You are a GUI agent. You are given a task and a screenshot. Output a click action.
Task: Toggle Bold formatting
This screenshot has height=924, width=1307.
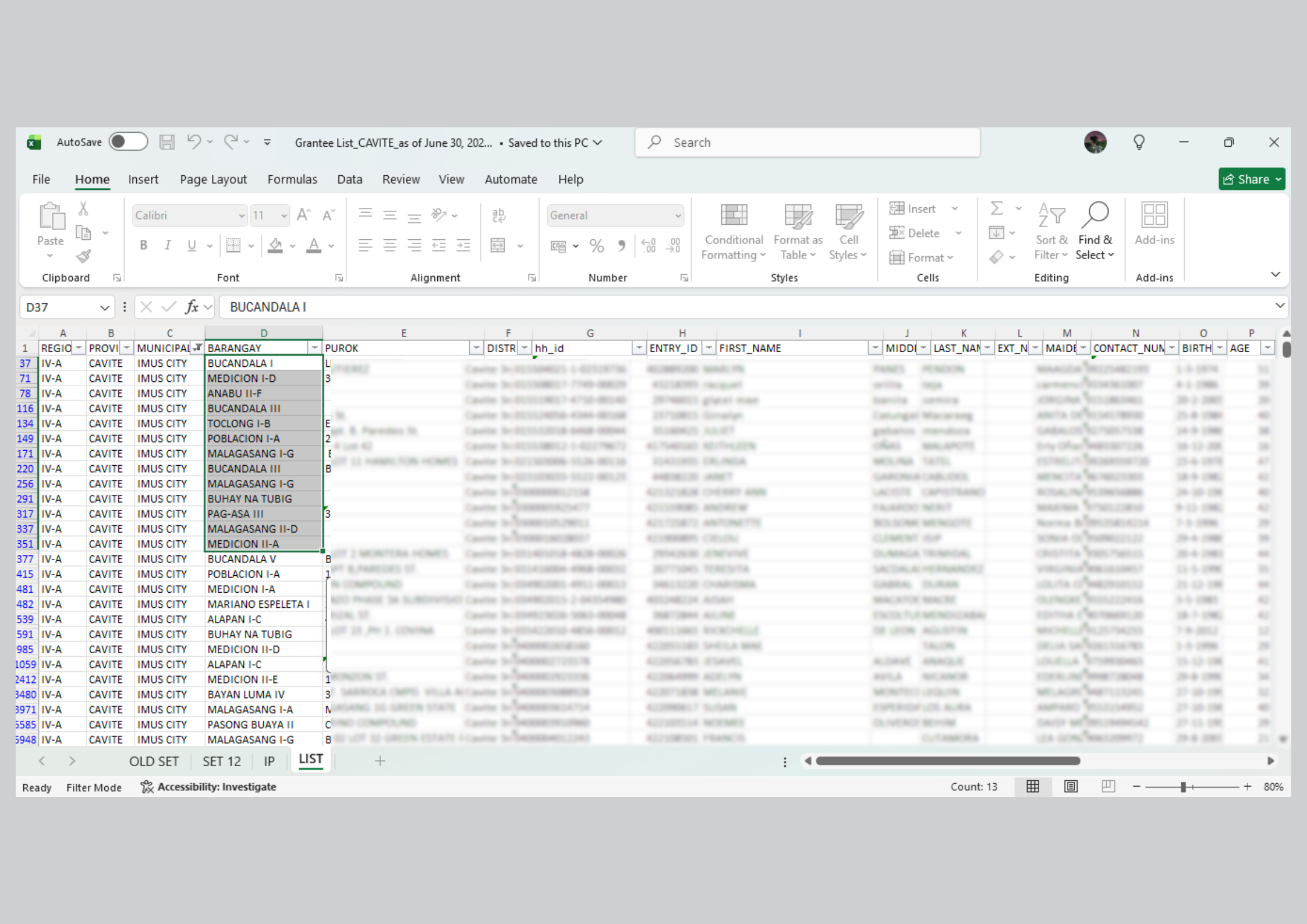pyautogui.click(x=143, y=246)
